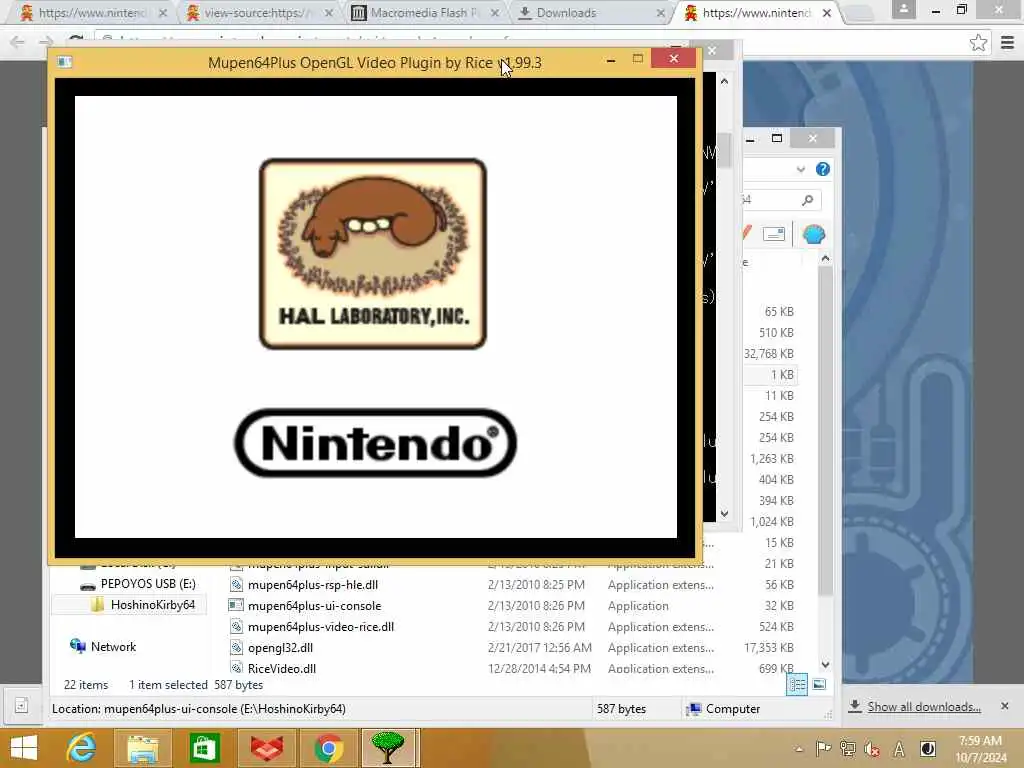1024x768 pixels.
Task: Click the input language A tray icon
Action: coord(899,749)
